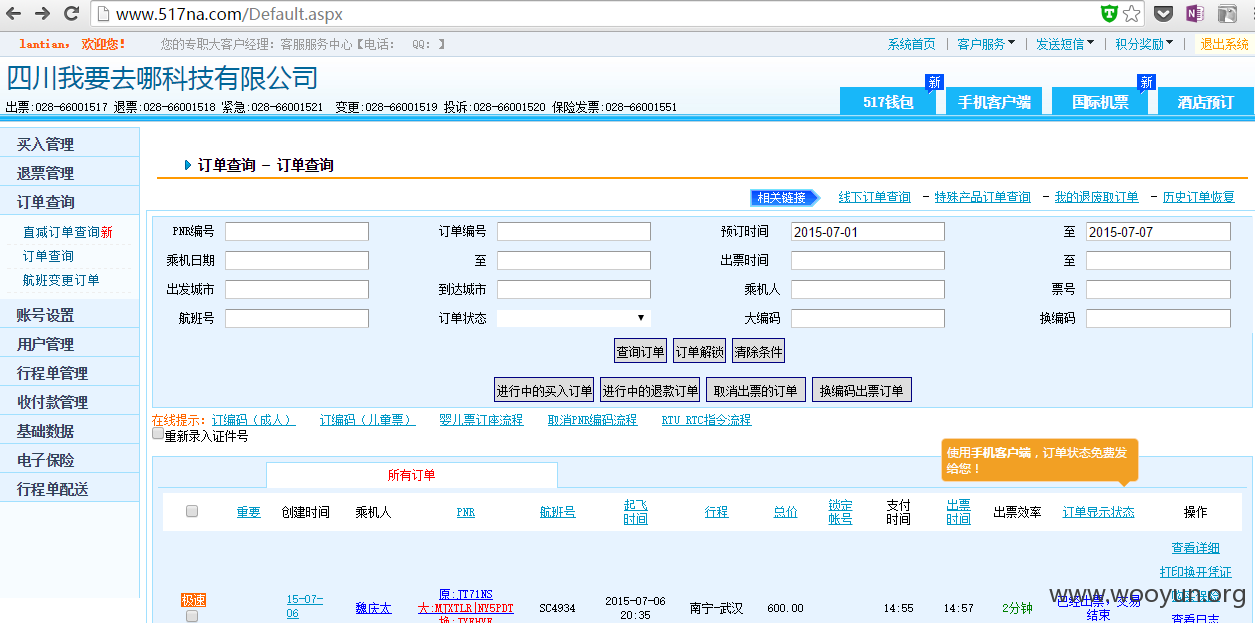Tick the 重新录入证件号 checkbox
This screenshot has width=1255, height=623.
click(x=158, y=434)
